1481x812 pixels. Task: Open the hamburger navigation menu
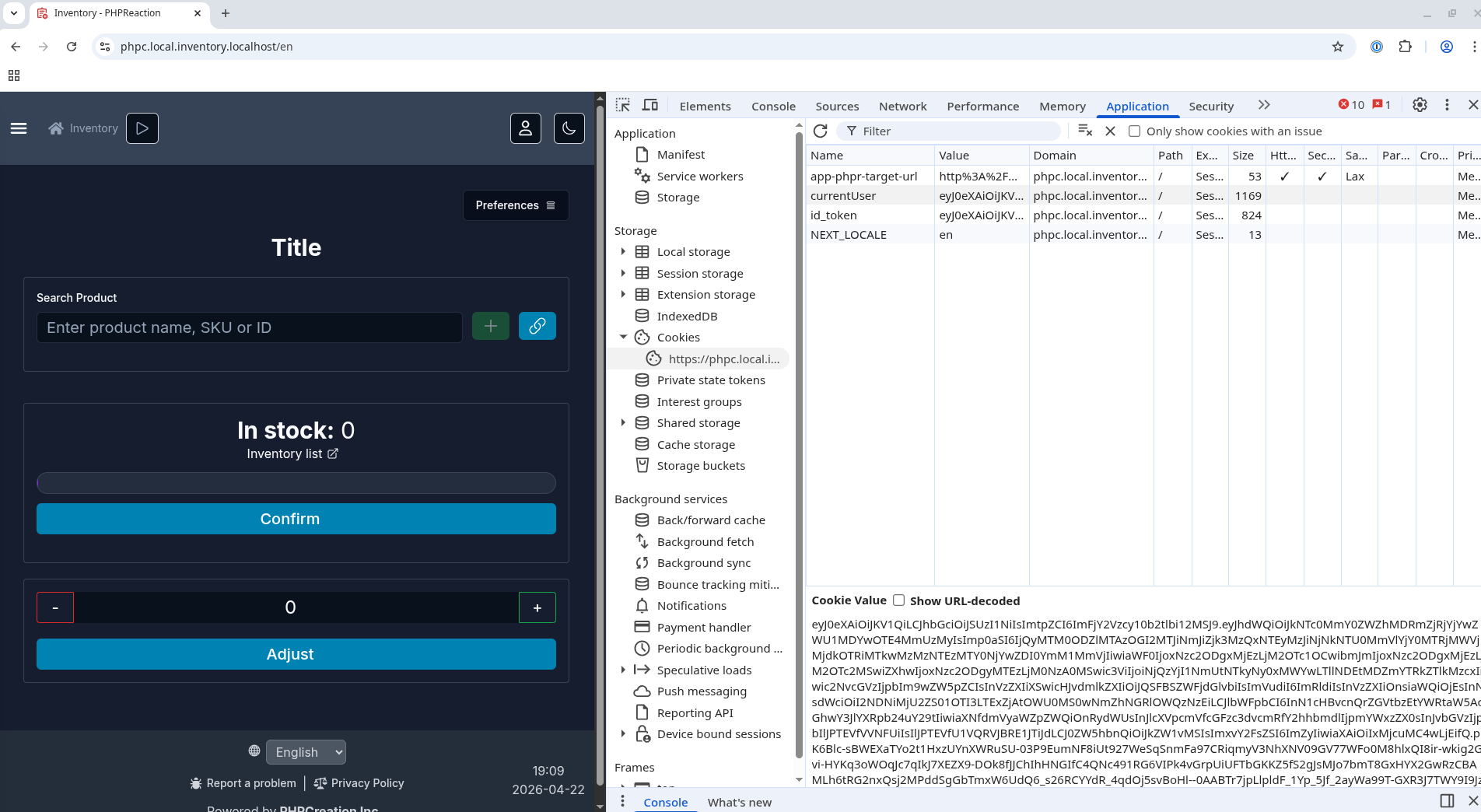(19, 128)
